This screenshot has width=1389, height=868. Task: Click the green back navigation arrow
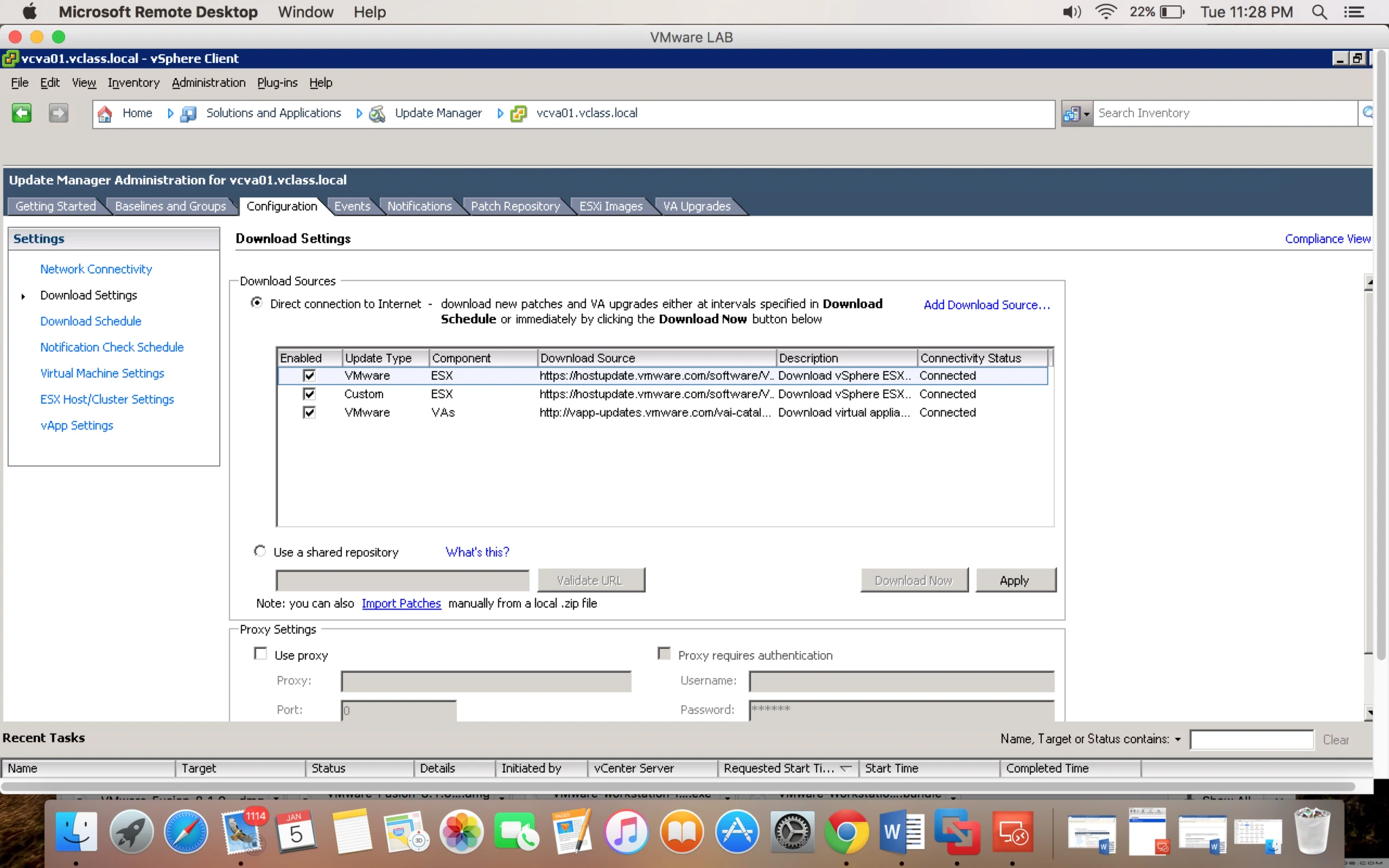[22, 113]
